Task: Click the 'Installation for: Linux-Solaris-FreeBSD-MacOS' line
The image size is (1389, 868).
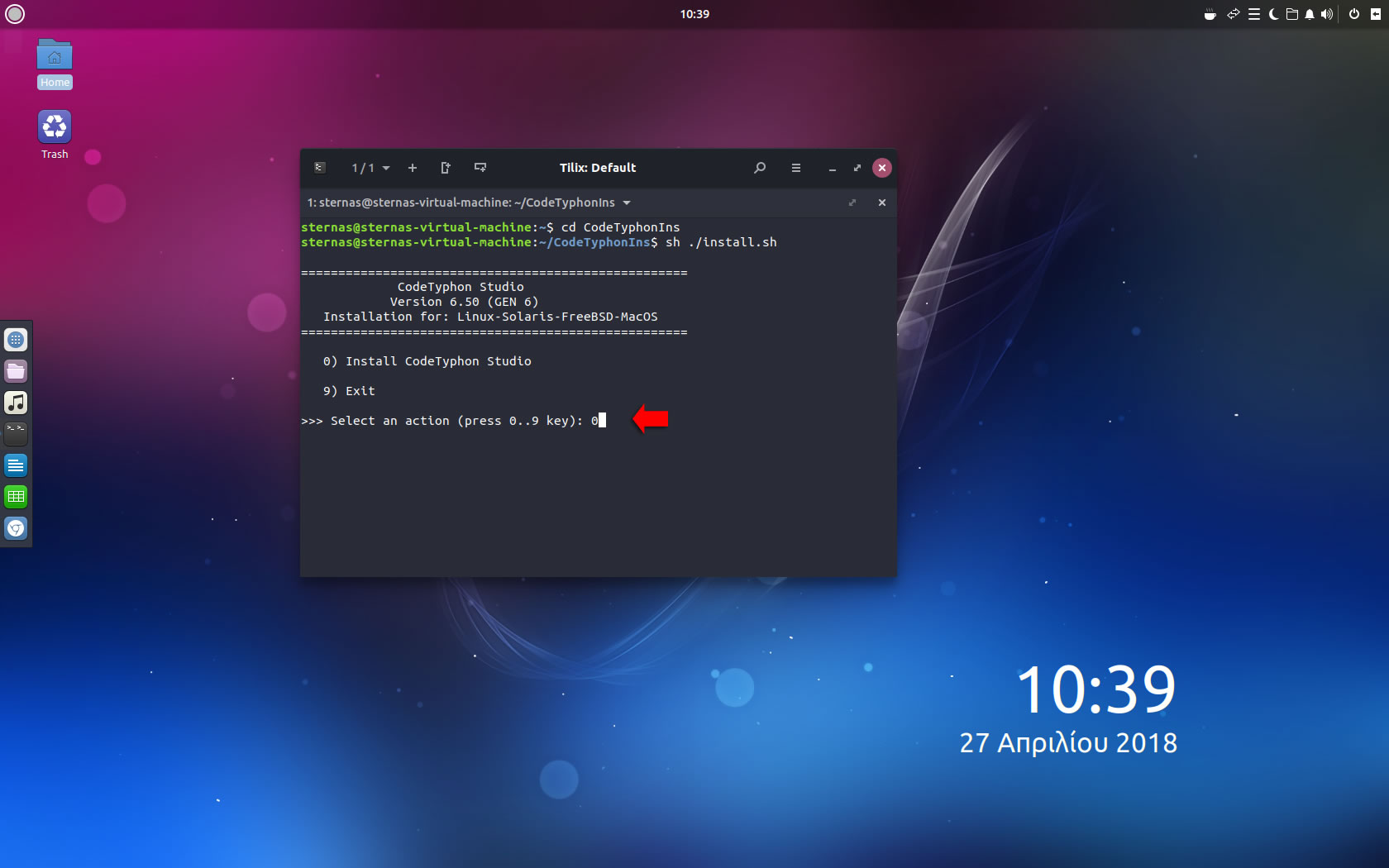Action: tap(491, 317)
